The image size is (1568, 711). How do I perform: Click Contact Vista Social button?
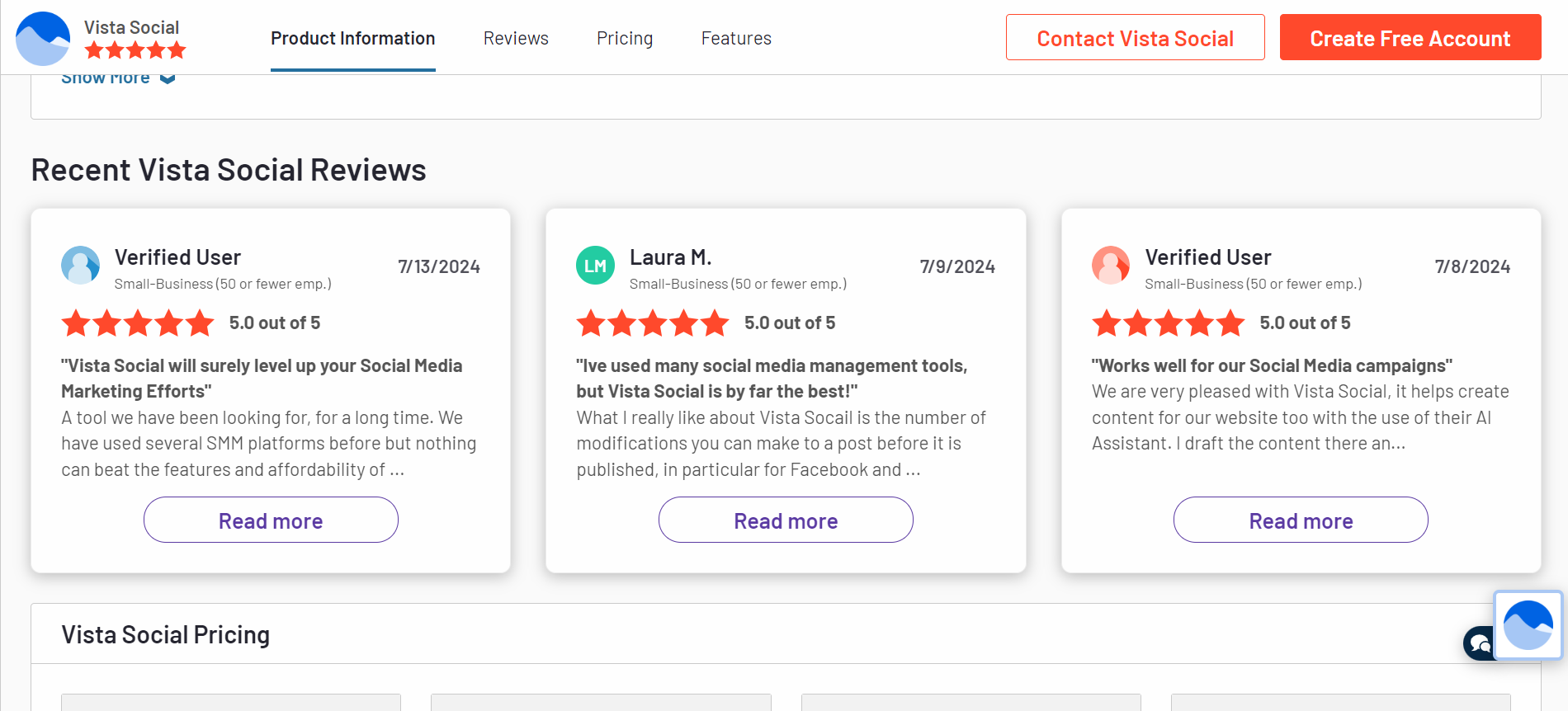tap(1135, 38)
